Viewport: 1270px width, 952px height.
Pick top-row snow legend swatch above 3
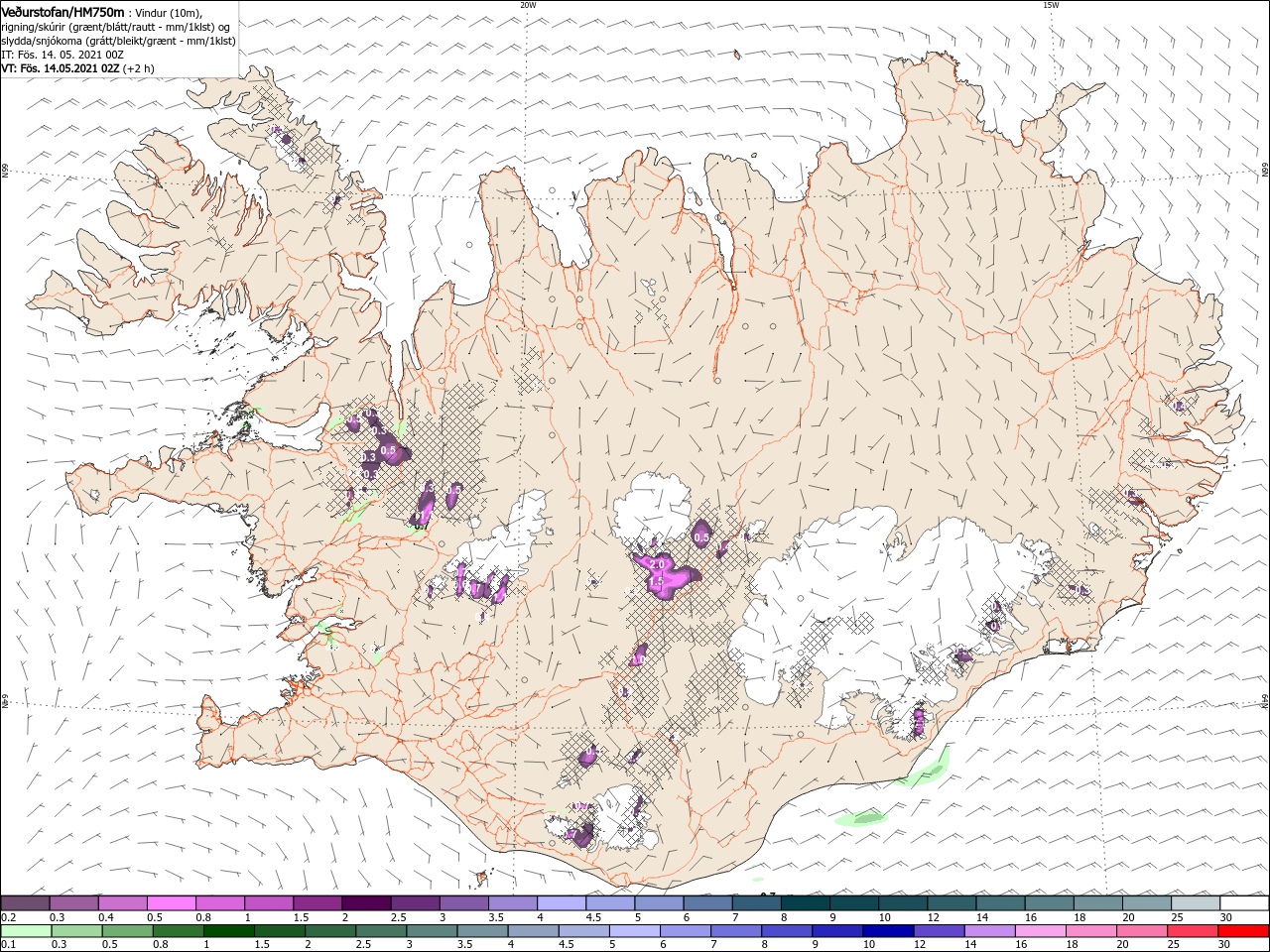point(463,903)
